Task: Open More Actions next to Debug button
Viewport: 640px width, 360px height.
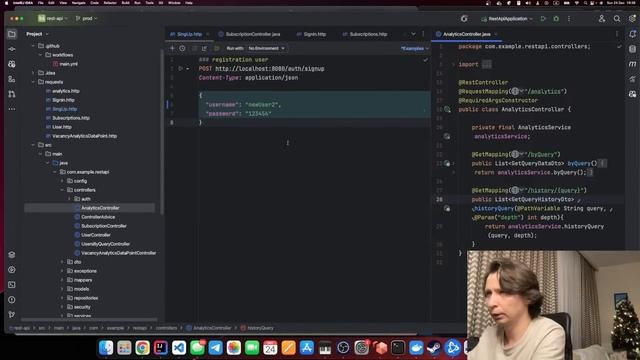Action: [x=569, y=19]
